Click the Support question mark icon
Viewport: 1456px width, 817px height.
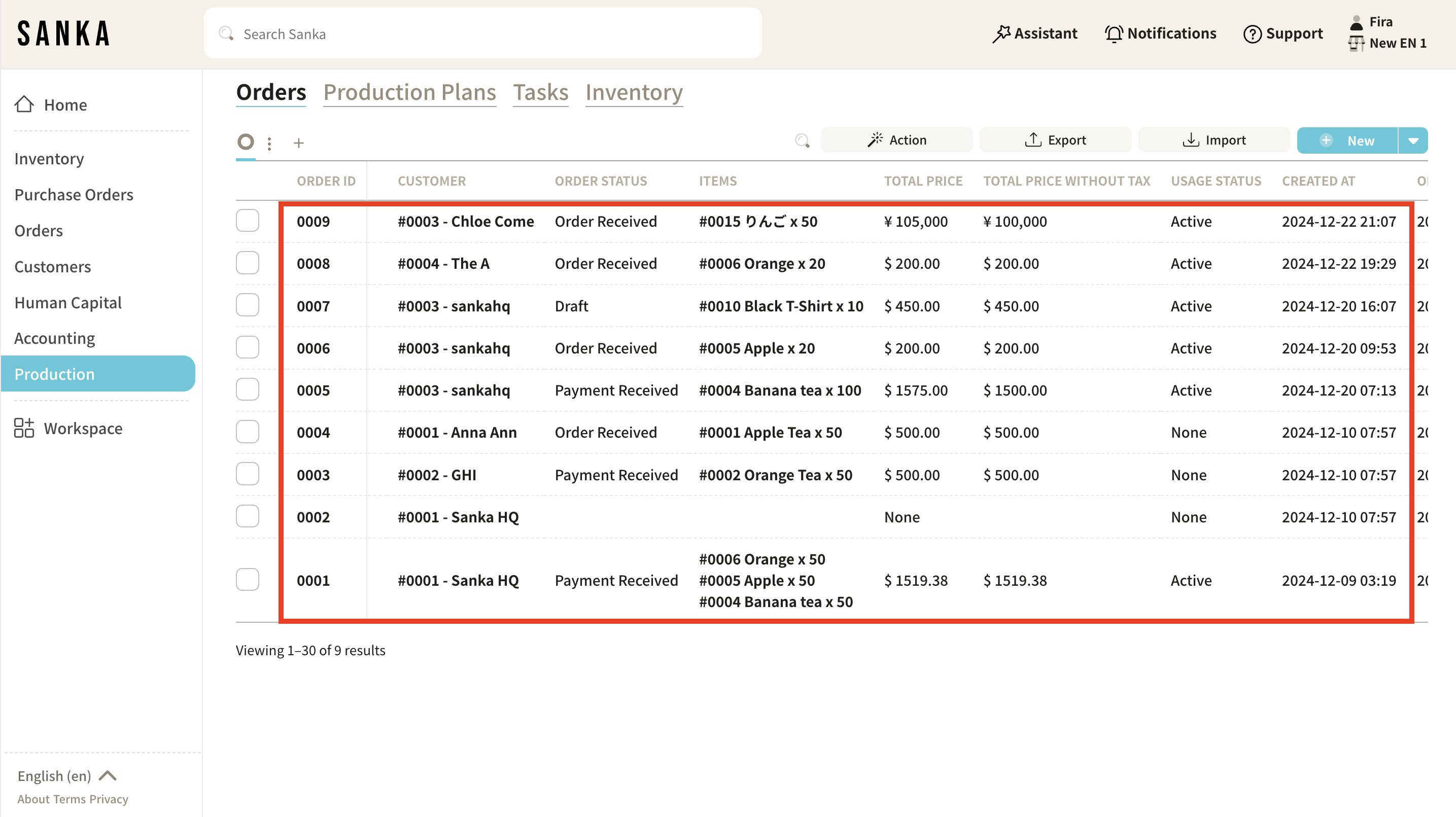click(x=1252, y=34)
